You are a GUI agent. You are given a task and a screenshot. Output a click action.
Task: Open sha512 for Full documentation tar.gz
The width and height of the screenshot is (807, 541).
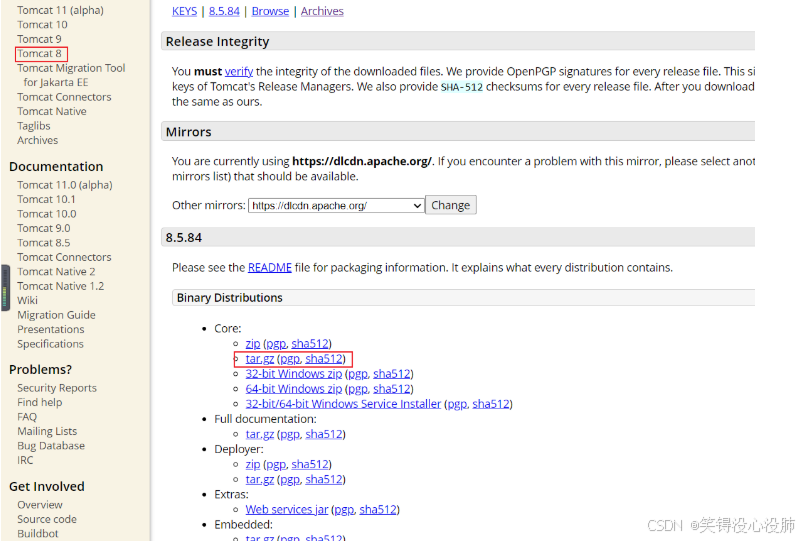point(324,434)
